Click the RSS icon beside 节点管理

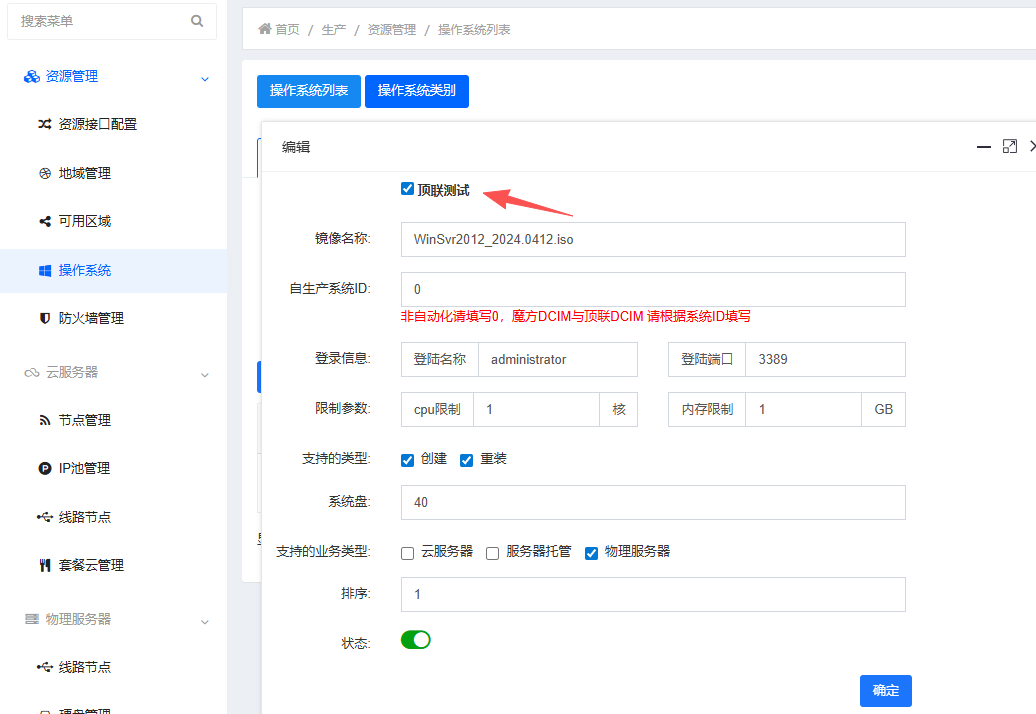[x=45, y=420]
